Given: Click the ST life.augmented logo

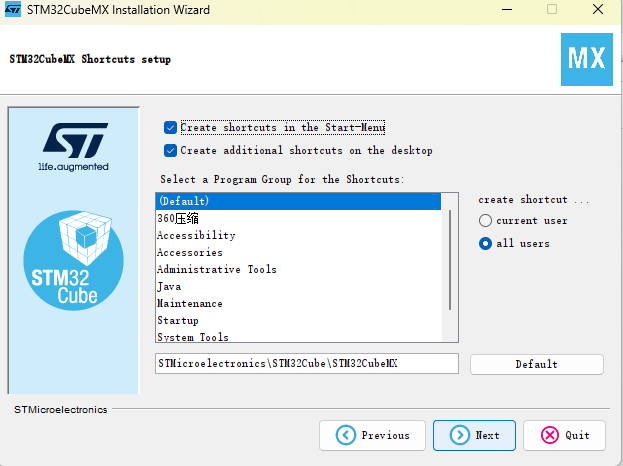Looking at the screenshot, I should point(74,147).
